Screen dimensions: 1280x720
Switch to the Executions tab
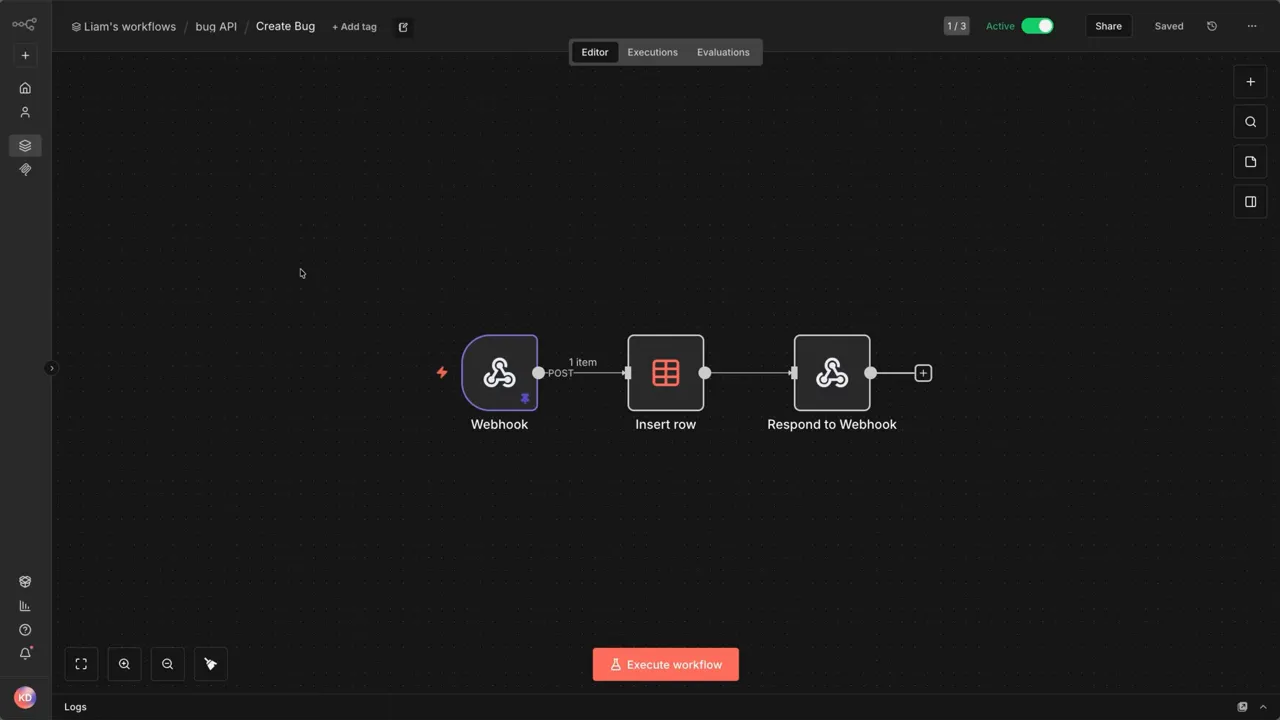652,51
